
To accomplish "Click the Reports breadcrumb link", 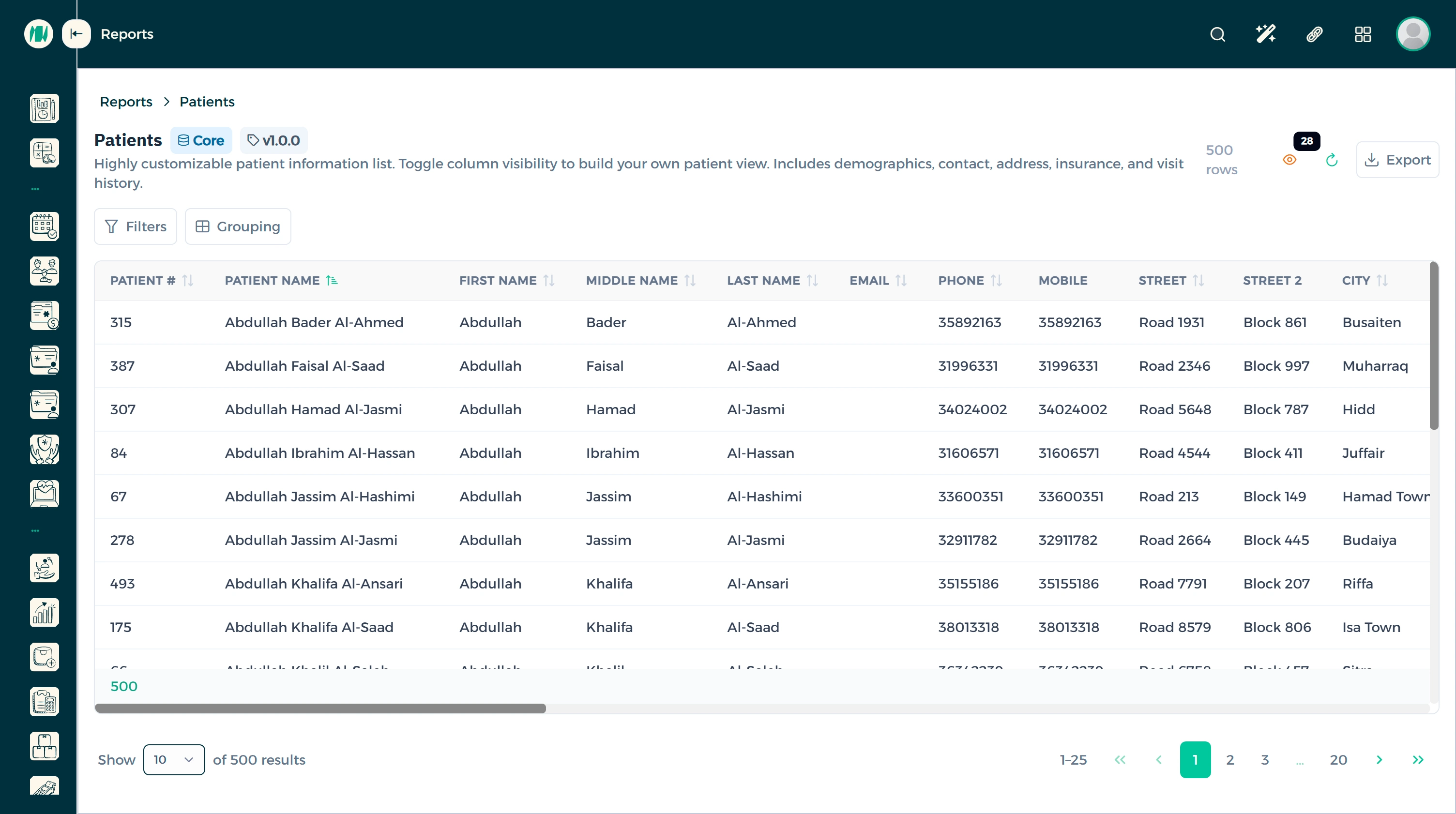I will click(x=126, y=102).
